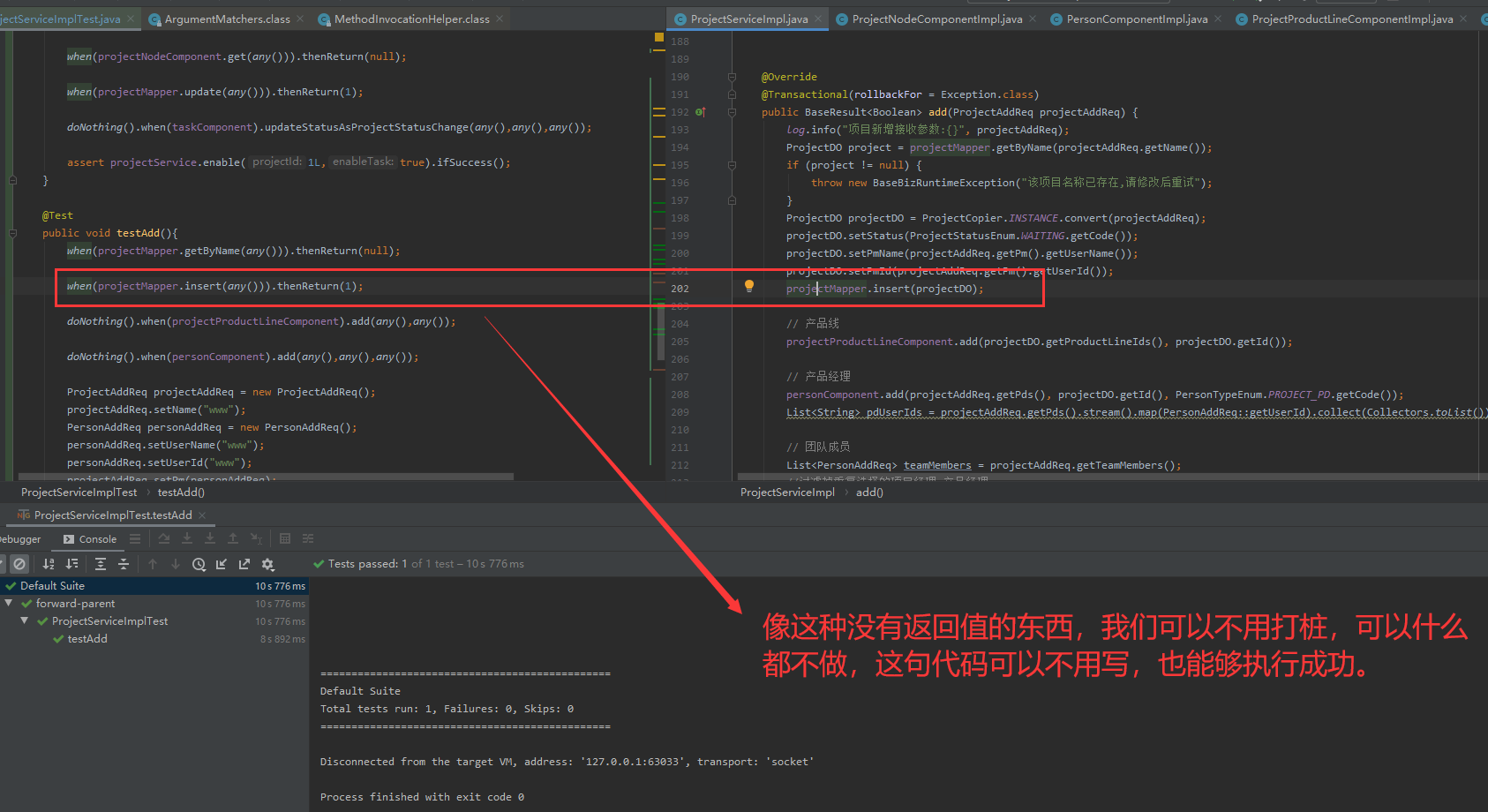
Task: Select Default Suite test row
Action: [154, 586]
